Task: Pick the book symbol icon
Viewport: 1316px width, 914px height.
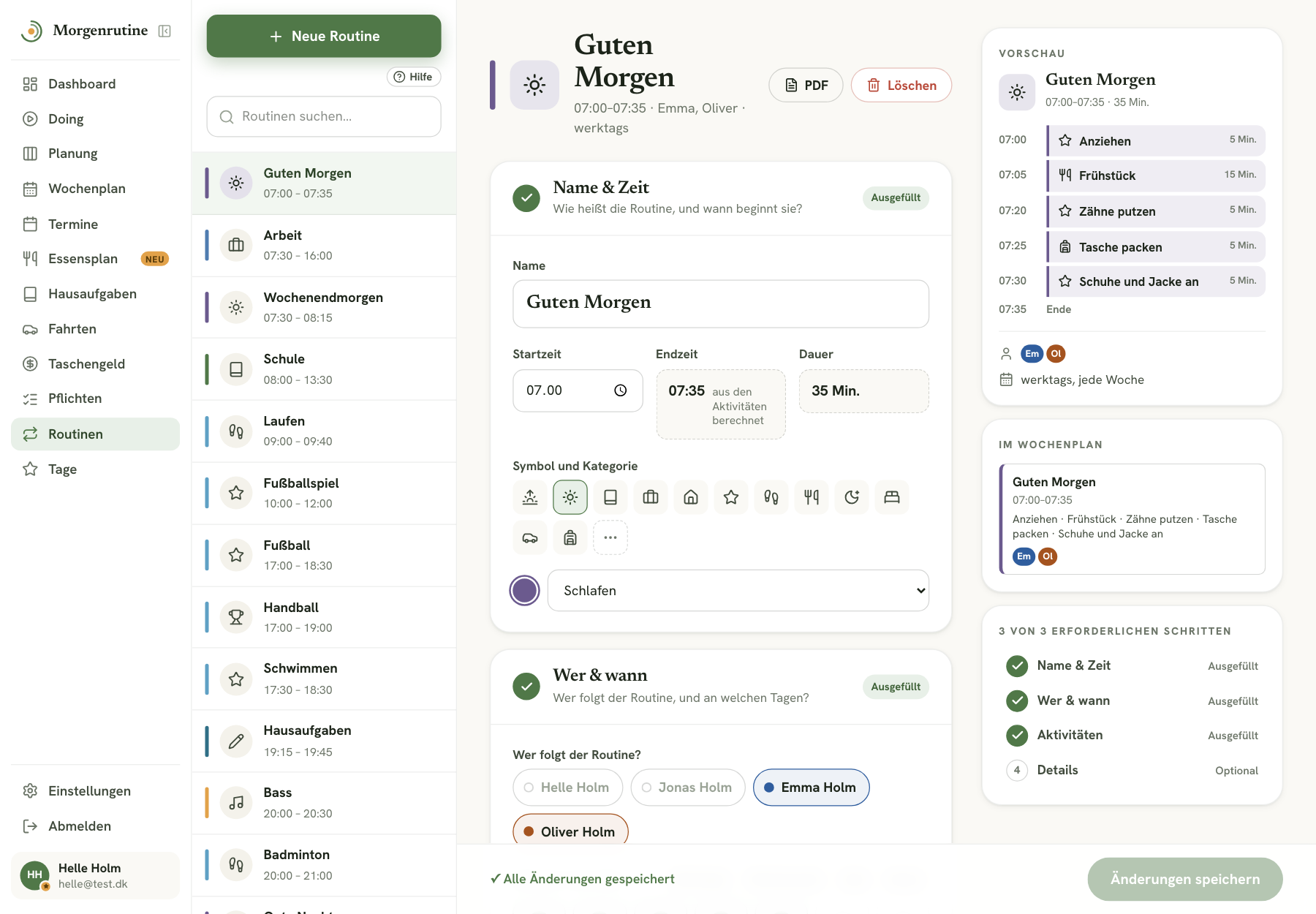Action: 610,497
